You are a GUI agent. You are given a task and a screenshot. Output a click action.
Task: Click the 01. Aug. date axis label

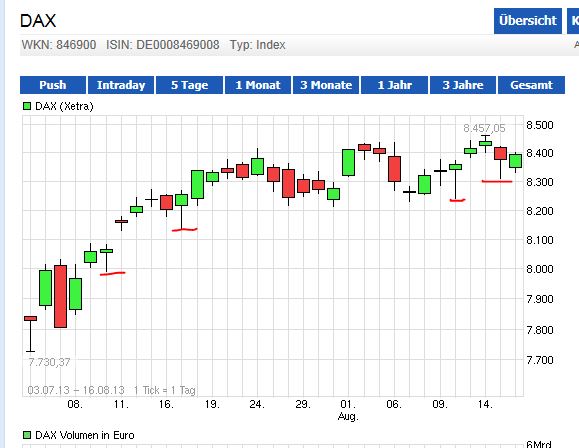[x=348, y=410]
